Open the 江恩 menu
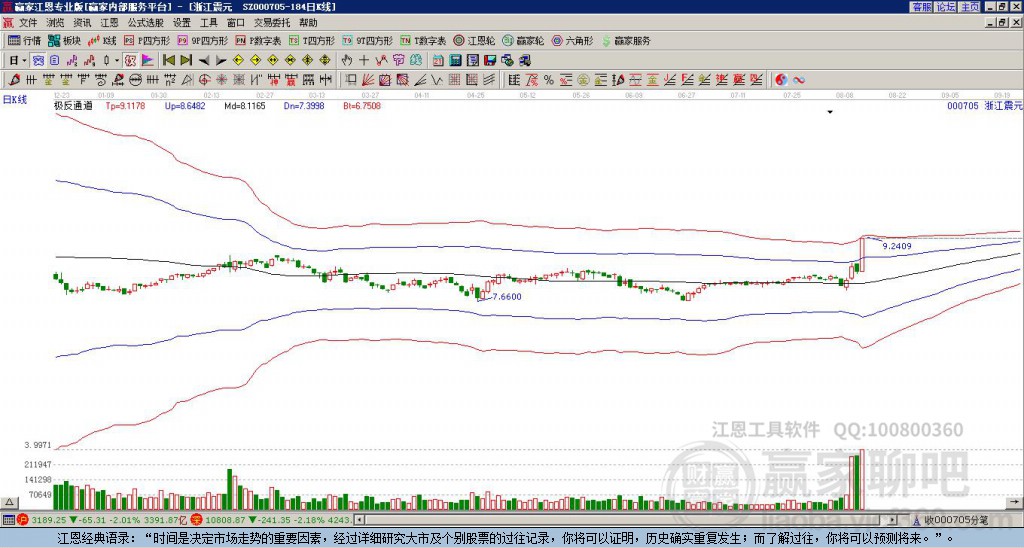The width and height of the screenshot is (1024, 548). coord(110,23)
